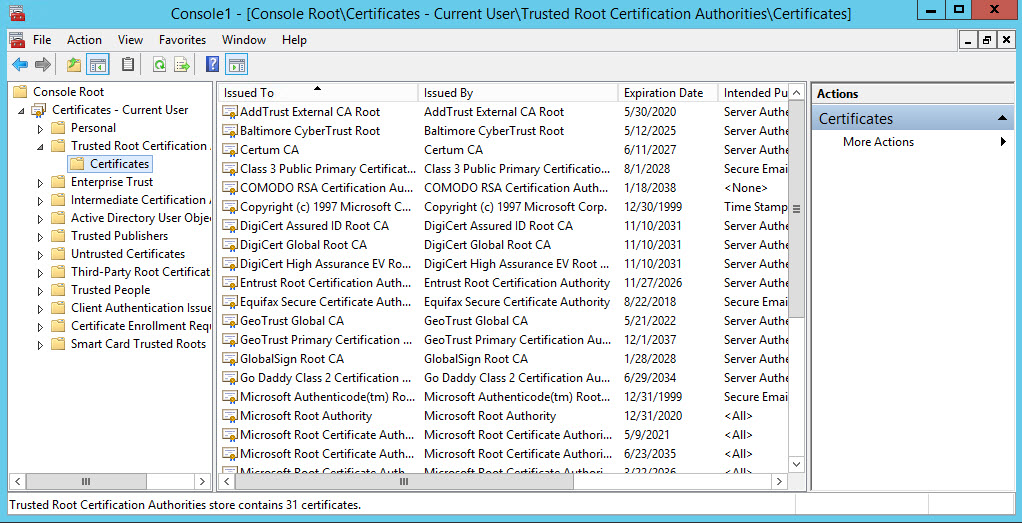Expand the Untrusted Certificates node
The height and width of the screenshot is (523, 1022).
pyautogui.click(x=40, y=255)
